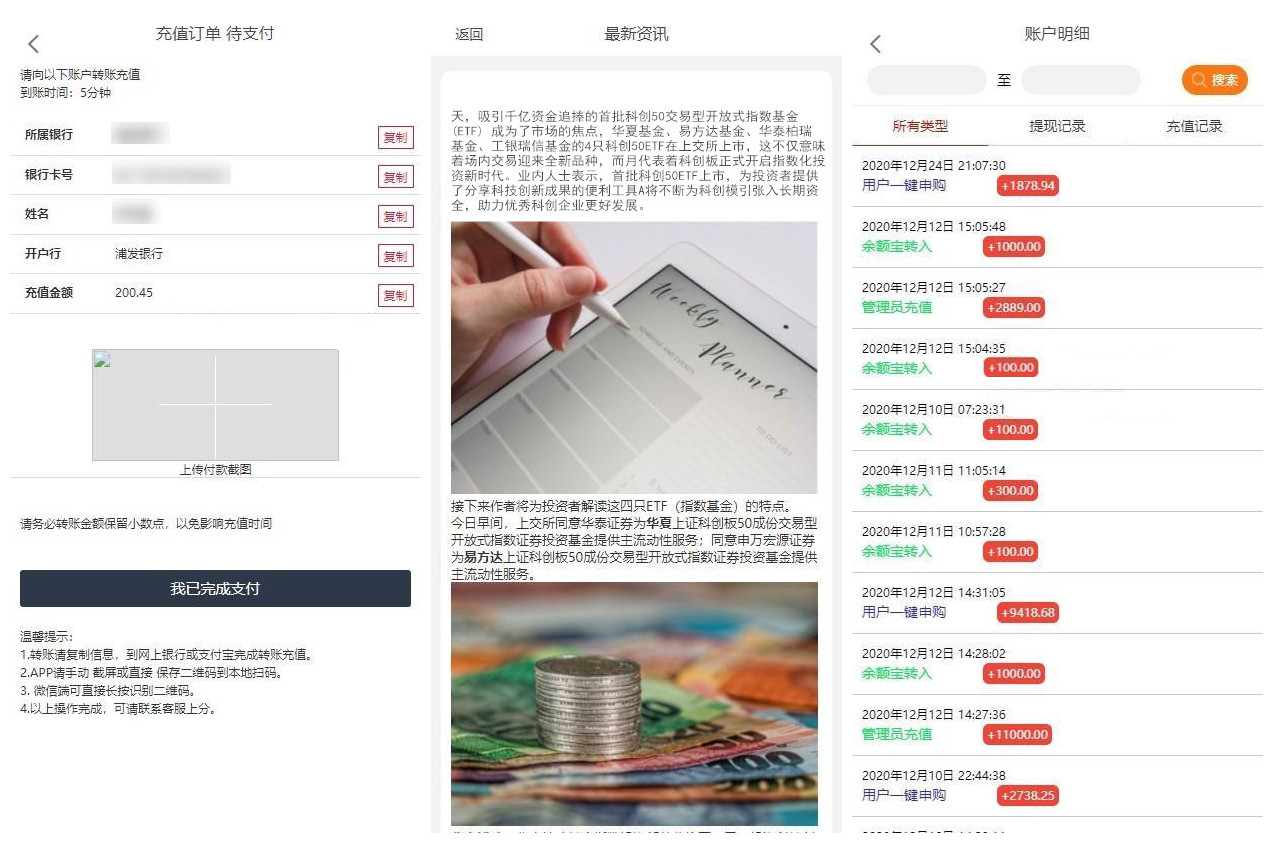Click the image placeholder icon in the upload area
The width and height of the screenshot is (1273, 843).
[102, 361]
